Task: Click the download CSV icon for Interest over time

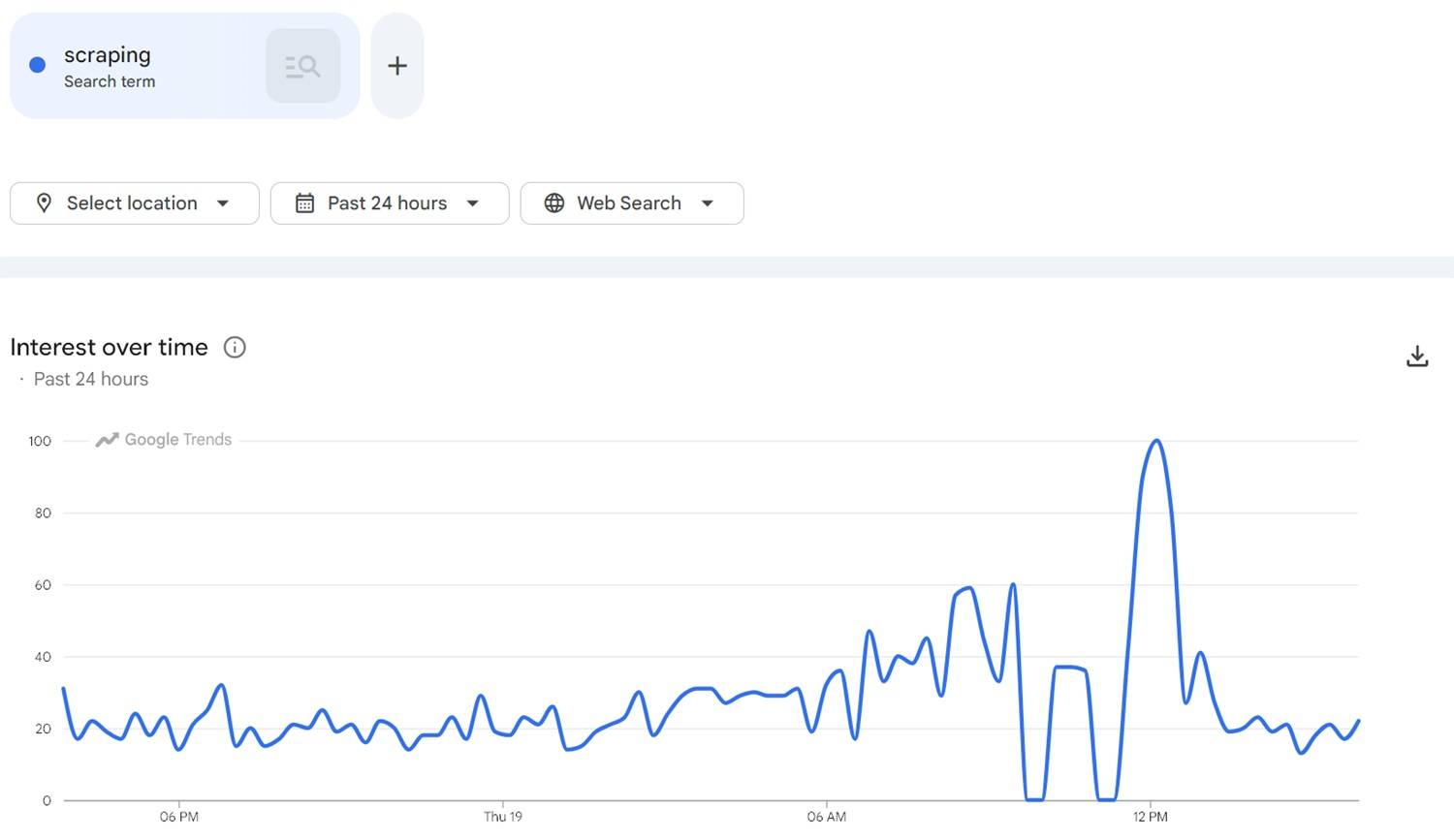Action: (1417, 356)
